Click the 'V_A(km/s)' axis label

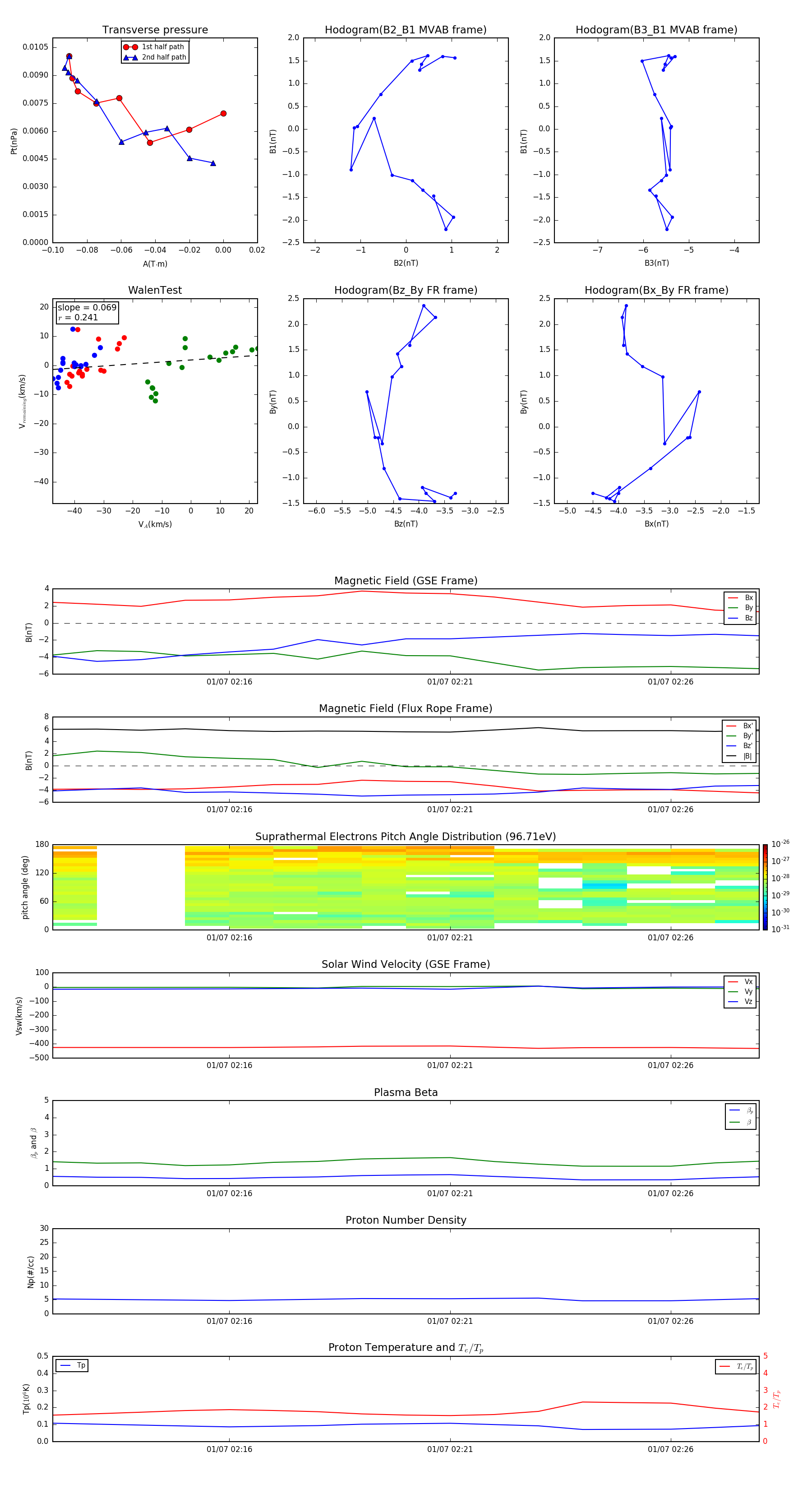pyautogui.click(x=155, y=524)
